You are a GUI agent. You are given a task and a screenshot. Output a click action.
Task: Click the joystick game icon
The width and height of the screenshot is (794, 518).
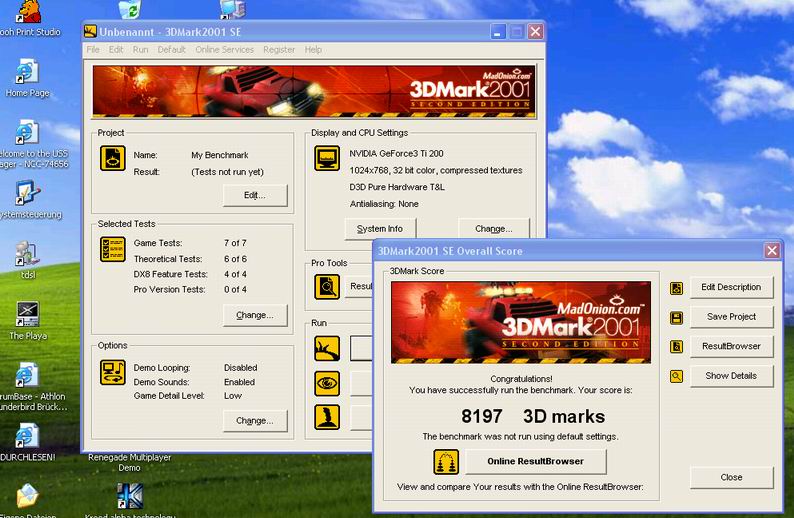coord(327,417)
